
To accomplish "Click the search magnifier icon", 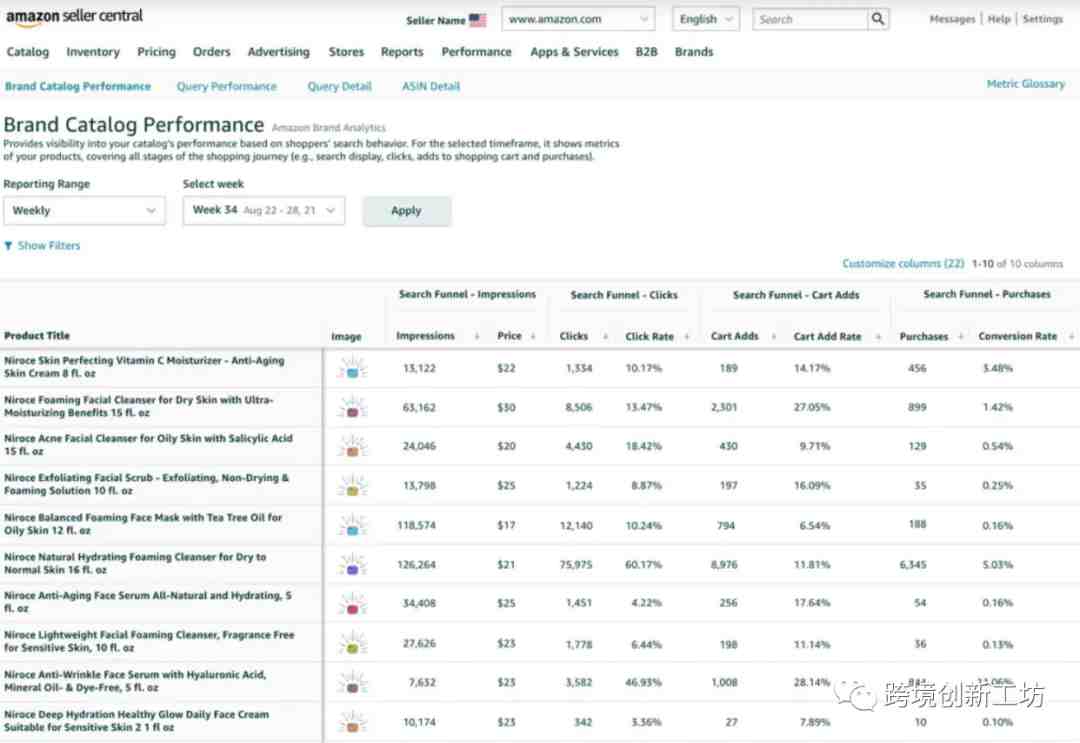I will pyautogui.click(x=878, y=19).
